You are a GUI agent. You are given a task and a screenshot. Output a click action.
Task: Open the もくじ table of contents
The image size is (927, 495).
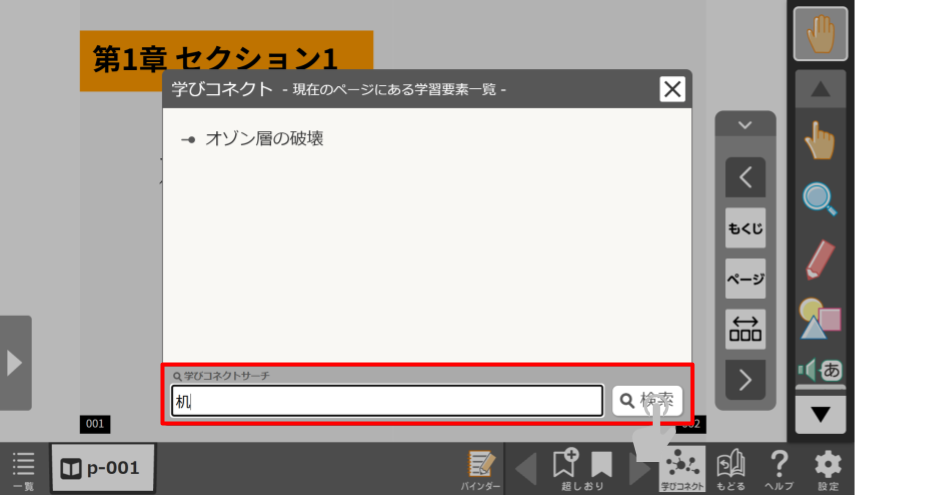745,228
